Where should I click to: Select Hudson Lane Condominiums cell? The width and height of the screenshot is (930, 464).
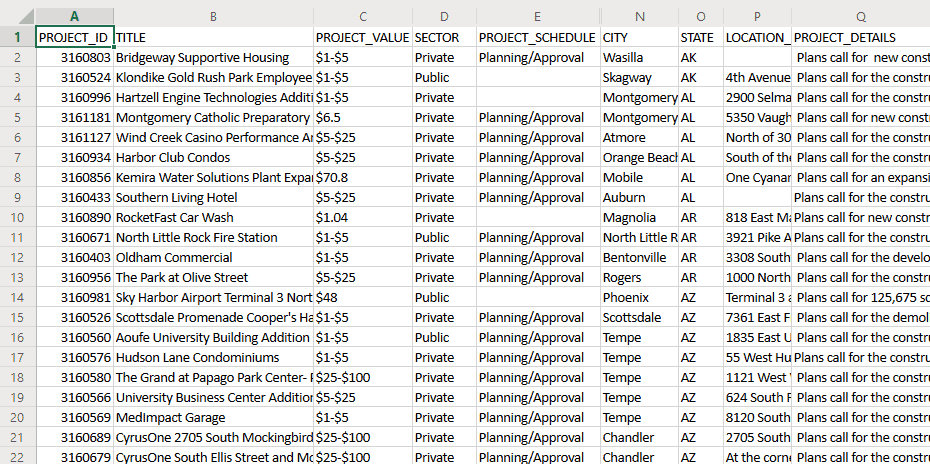tap(214, 357)
